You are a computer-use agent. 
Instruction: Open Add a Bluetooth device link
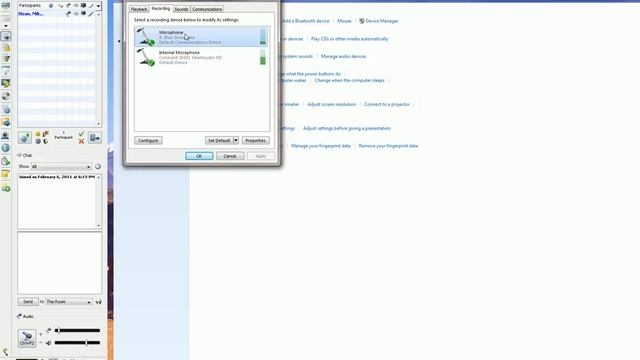pyautogui.click(x=306, y=21)
